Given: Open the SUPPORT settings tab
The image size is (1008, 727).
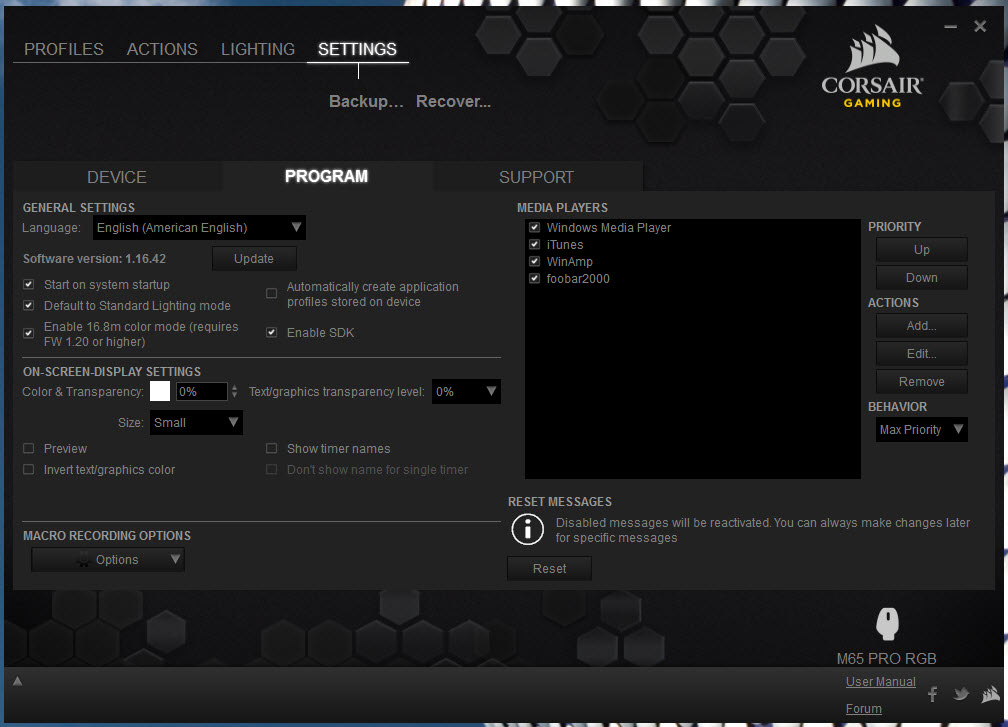Looking at the screenshot, I should click(x=537, y=177).
